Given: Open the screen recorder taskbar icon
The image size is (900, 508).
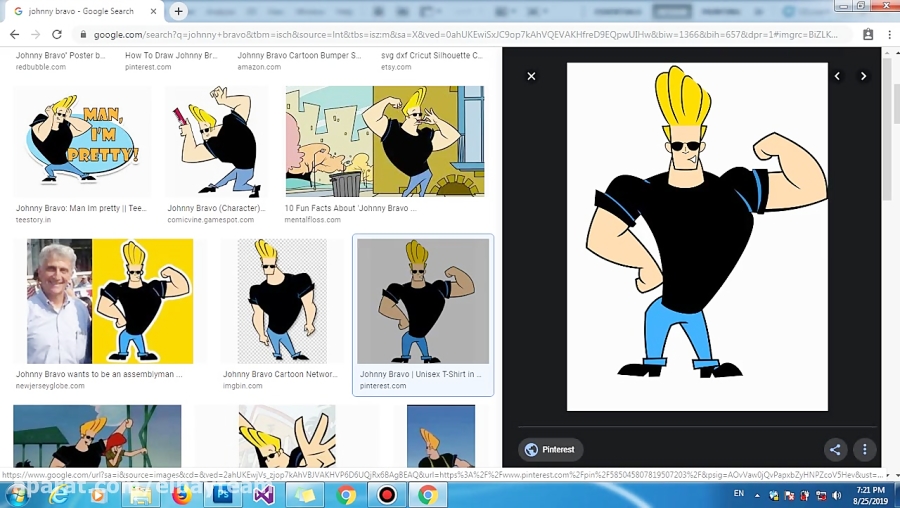Looking at the screenshot, I should click(387, 495).
